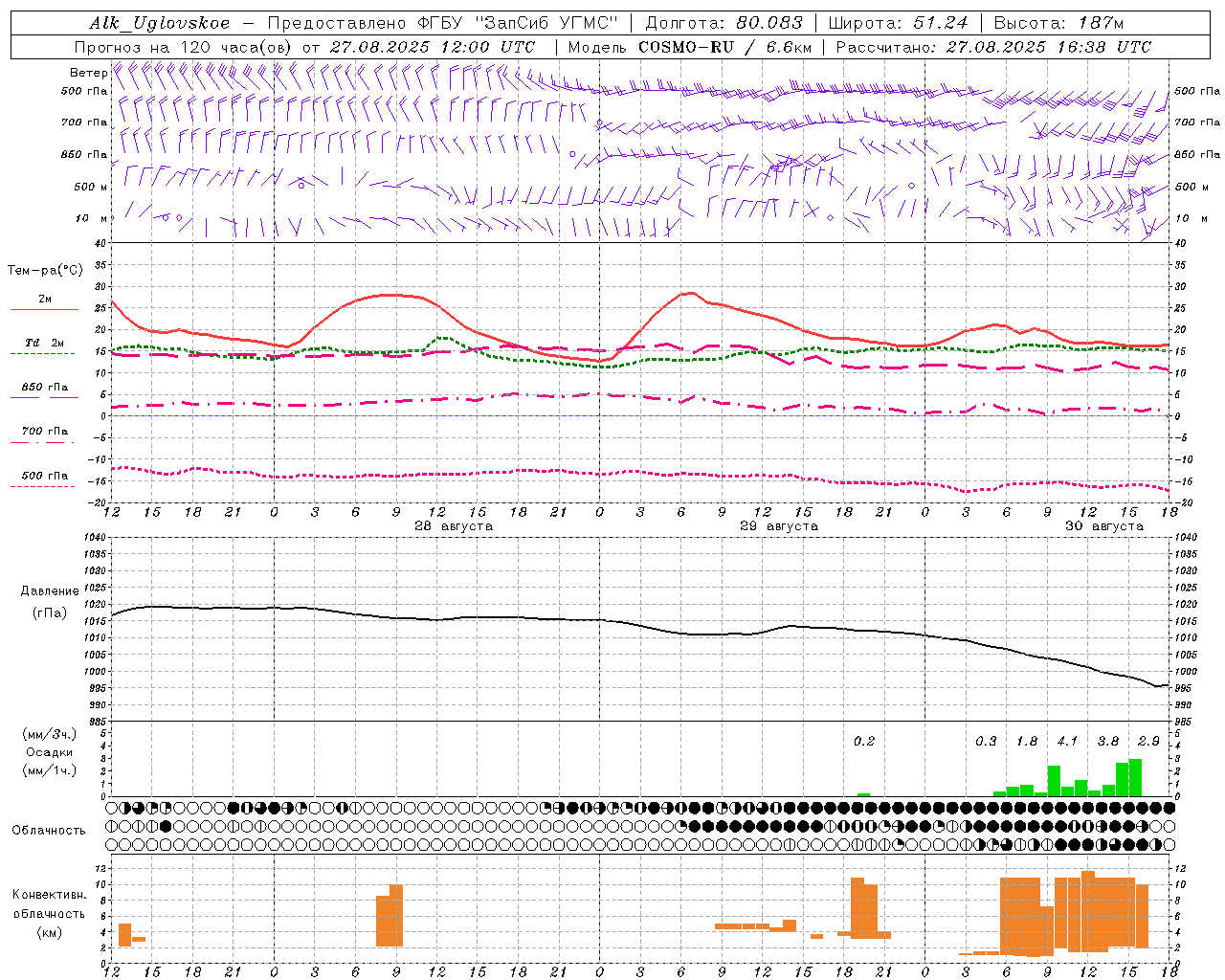The width and height of the screenshot is (1225, 980).
Task: Click the calculation time Рассчитано: 27.08.2025 16:38 UTC
Action: coord(993,47)
